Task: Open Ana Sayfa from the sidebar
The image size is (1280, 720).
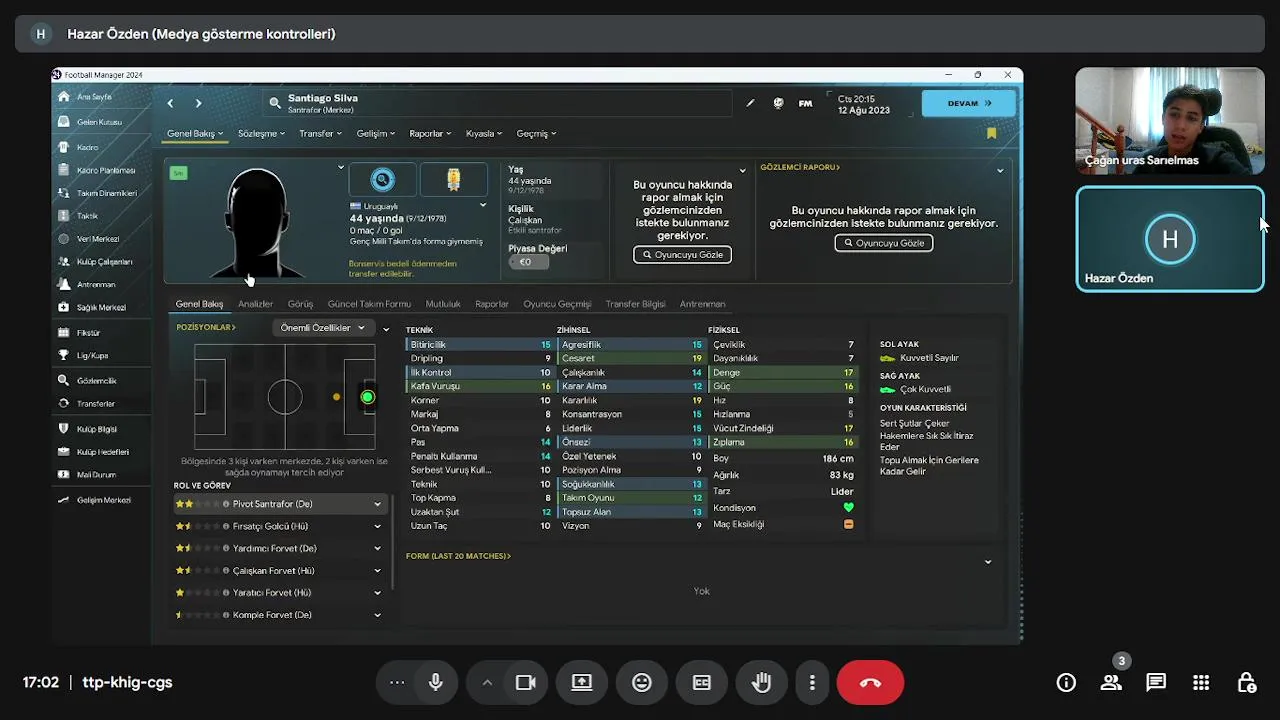Action: pyautogui.click(x=95, y=97)
